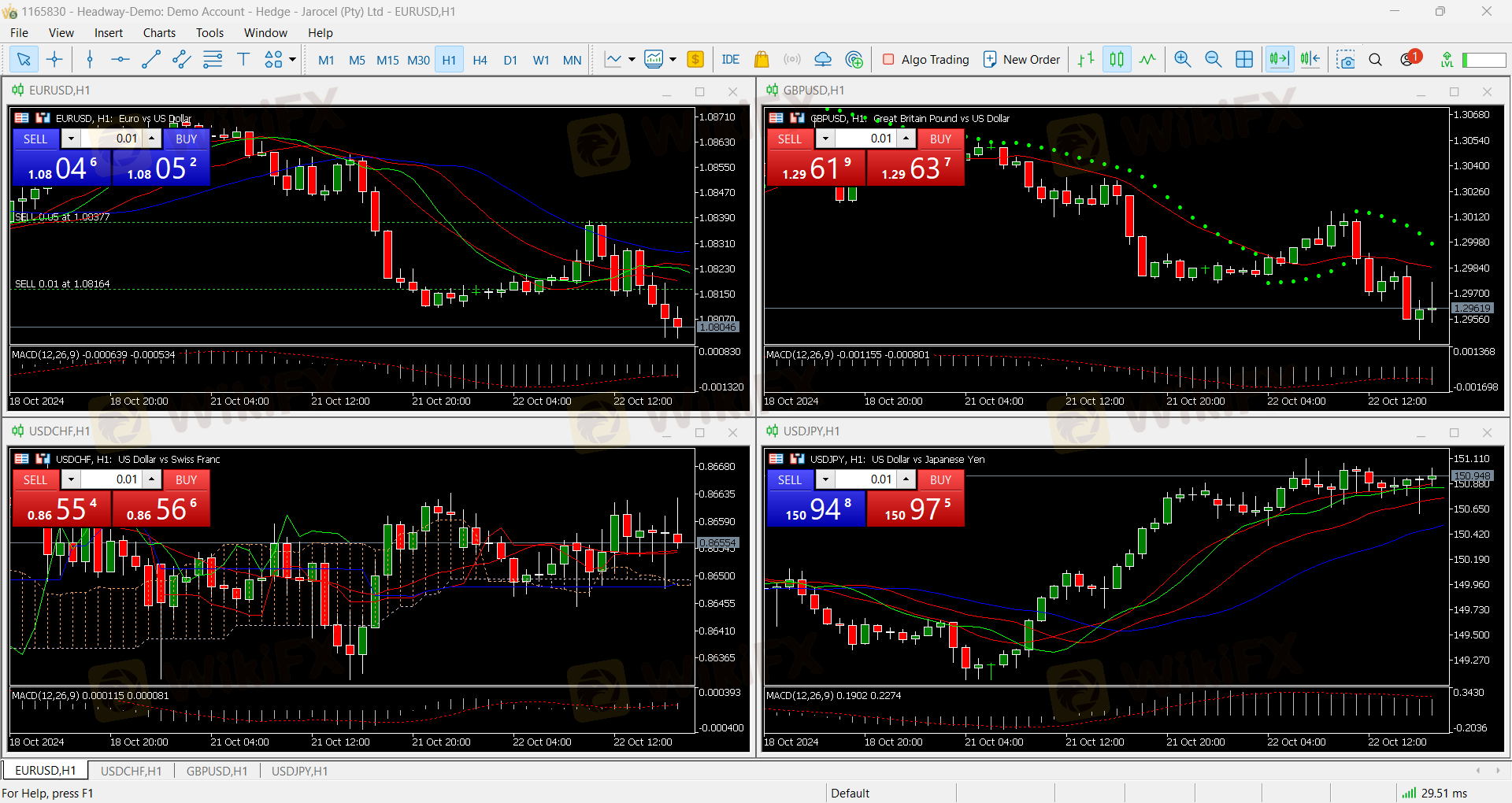
Task: Click the bar chart display icon
Action: click(x=1087, y=59)
